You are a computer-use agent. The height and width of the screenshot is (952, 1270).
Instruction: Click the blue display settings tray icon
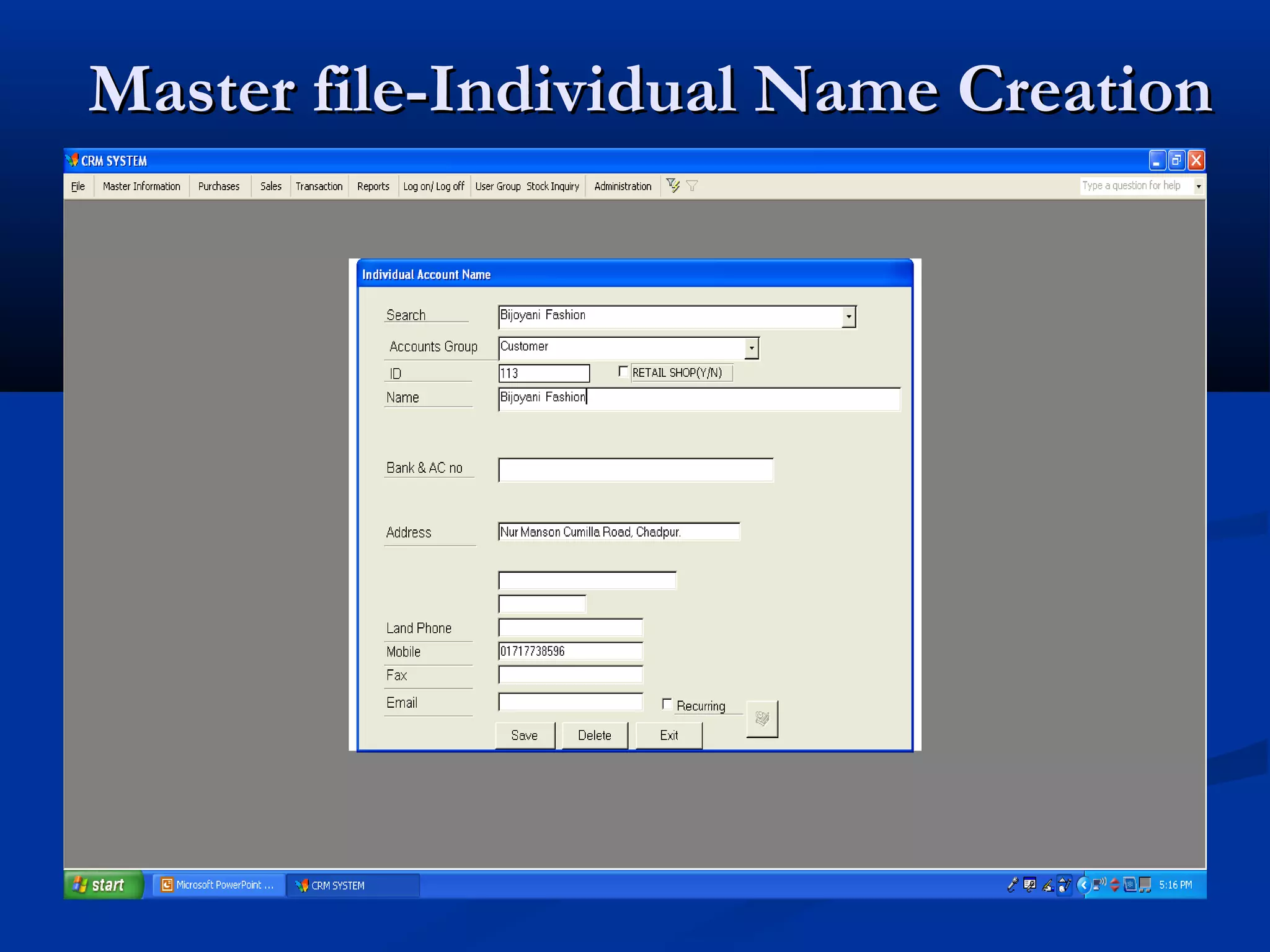tap(1130, 884)
